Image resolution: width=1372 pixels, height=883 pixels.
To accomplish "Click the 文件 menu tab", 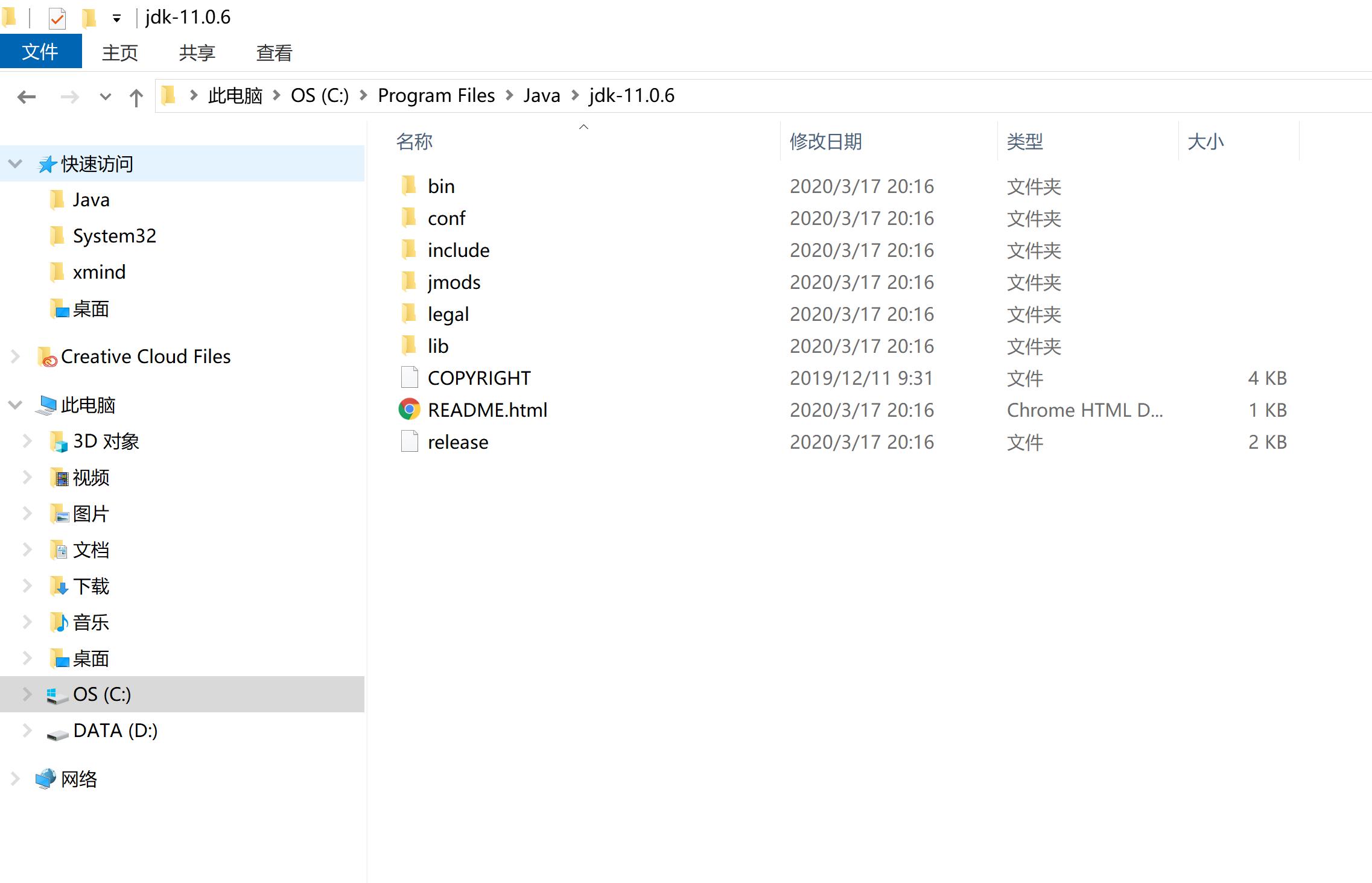I will 40,51.
